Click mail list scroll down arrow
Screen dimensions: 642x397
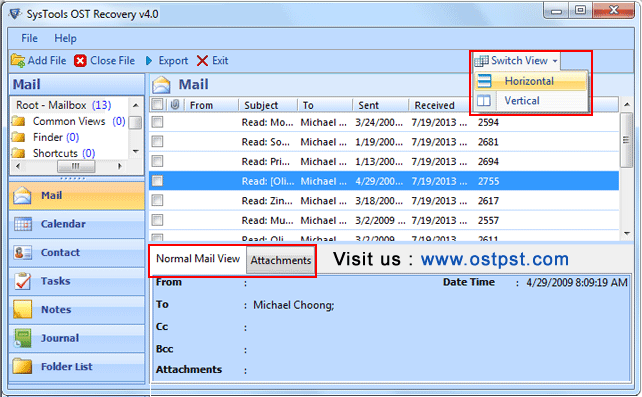click(x=626, y=233)
